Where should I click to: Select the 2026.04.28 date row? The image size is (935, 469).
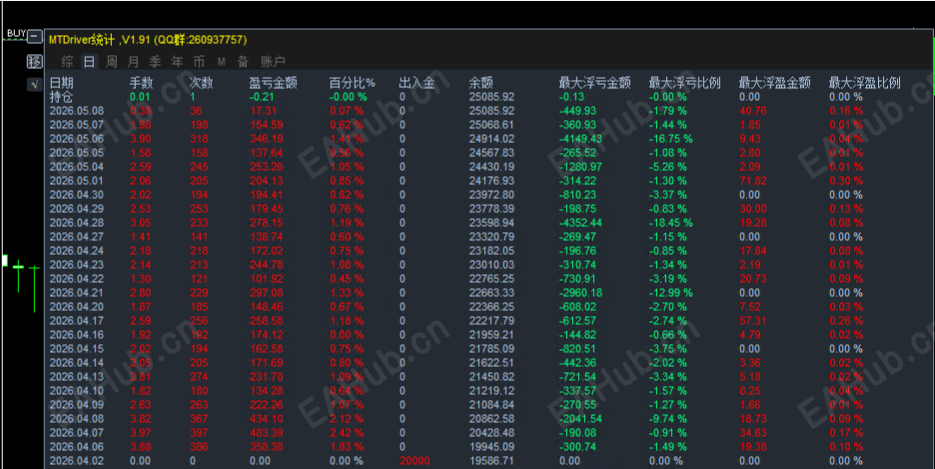76,223
